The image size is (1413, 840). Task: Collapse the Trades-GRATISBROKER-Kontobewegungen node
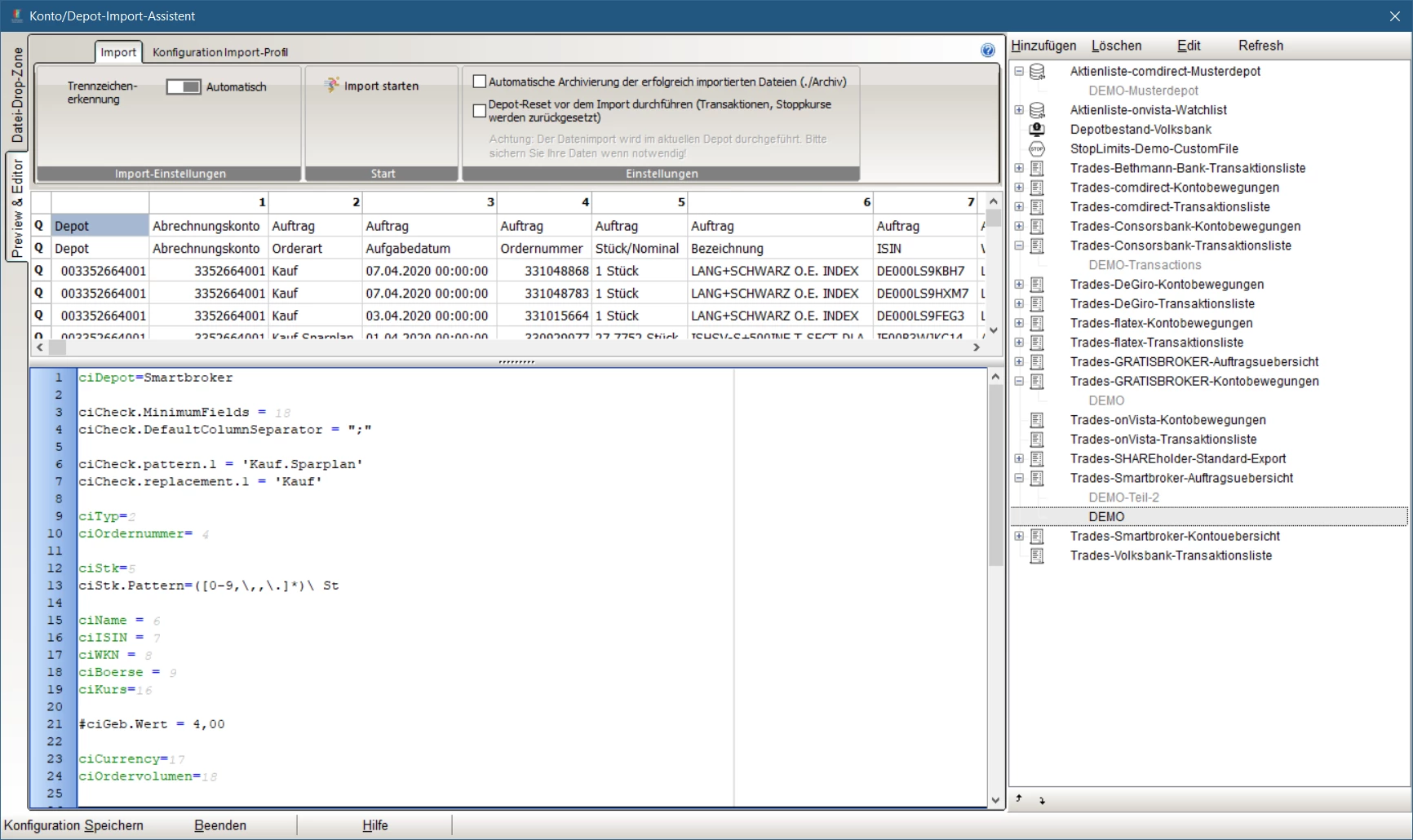click(x=1019, y=382)
